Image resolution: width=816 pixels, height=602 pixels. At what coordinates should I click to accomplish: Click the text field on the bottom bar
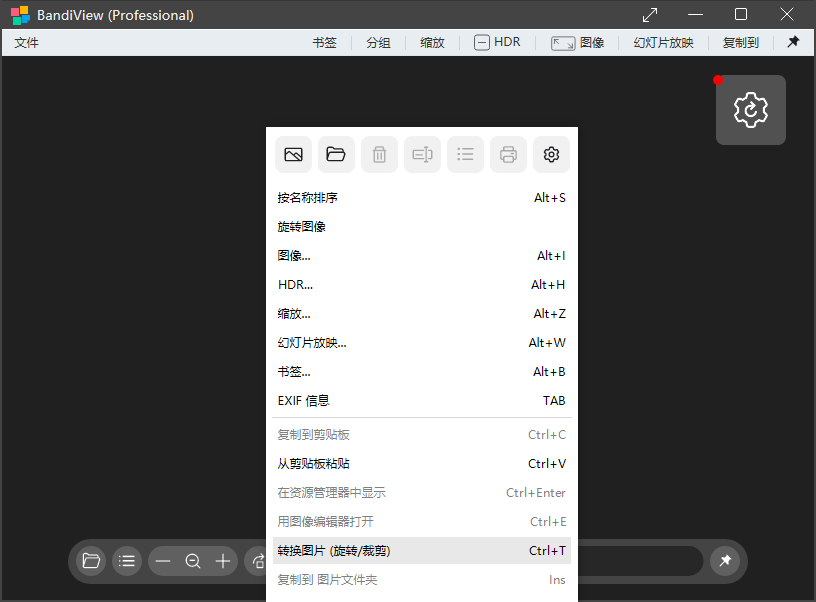click(x=640, y=561)
